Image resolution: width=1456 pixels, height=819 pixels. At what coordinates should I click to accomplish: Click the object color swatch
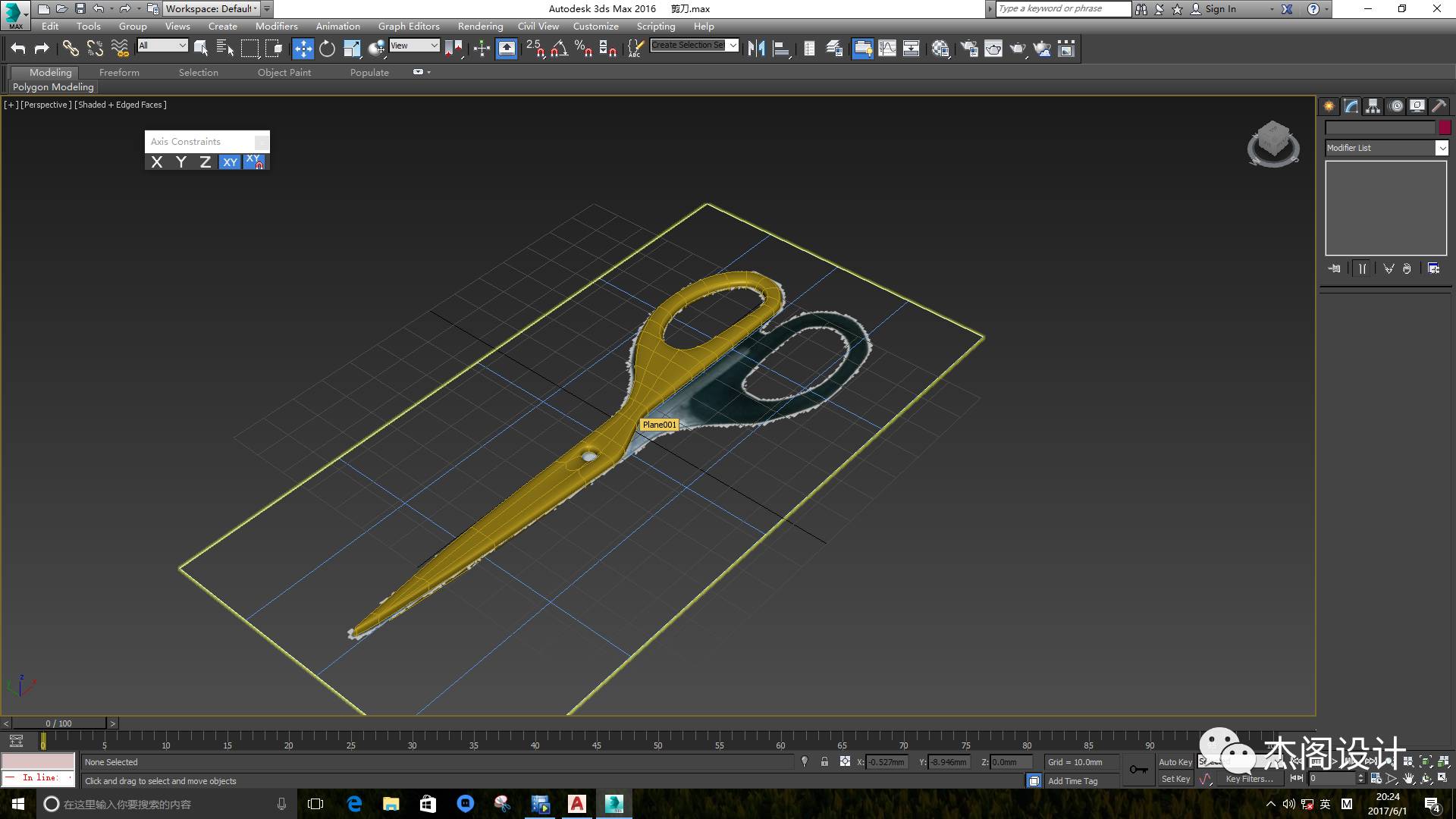click(x=1445, y=128)
